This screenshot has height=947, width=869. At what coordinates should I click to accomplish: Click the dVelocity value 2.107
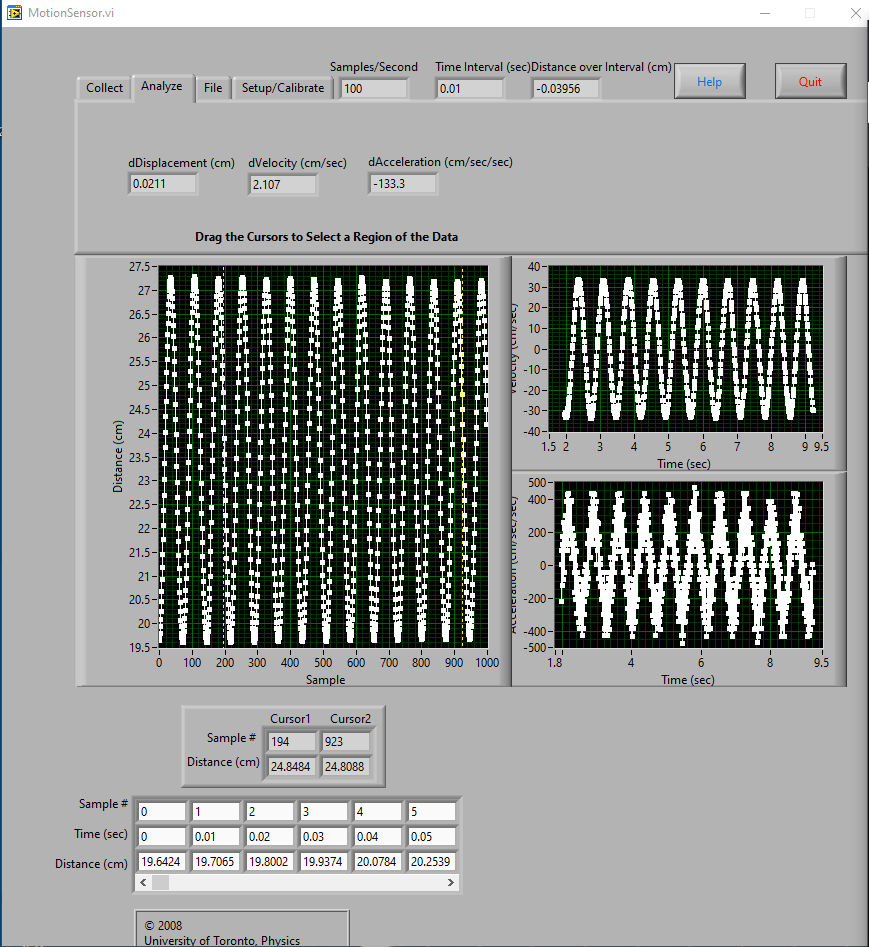pyautogui.click(x=283, y=184)
